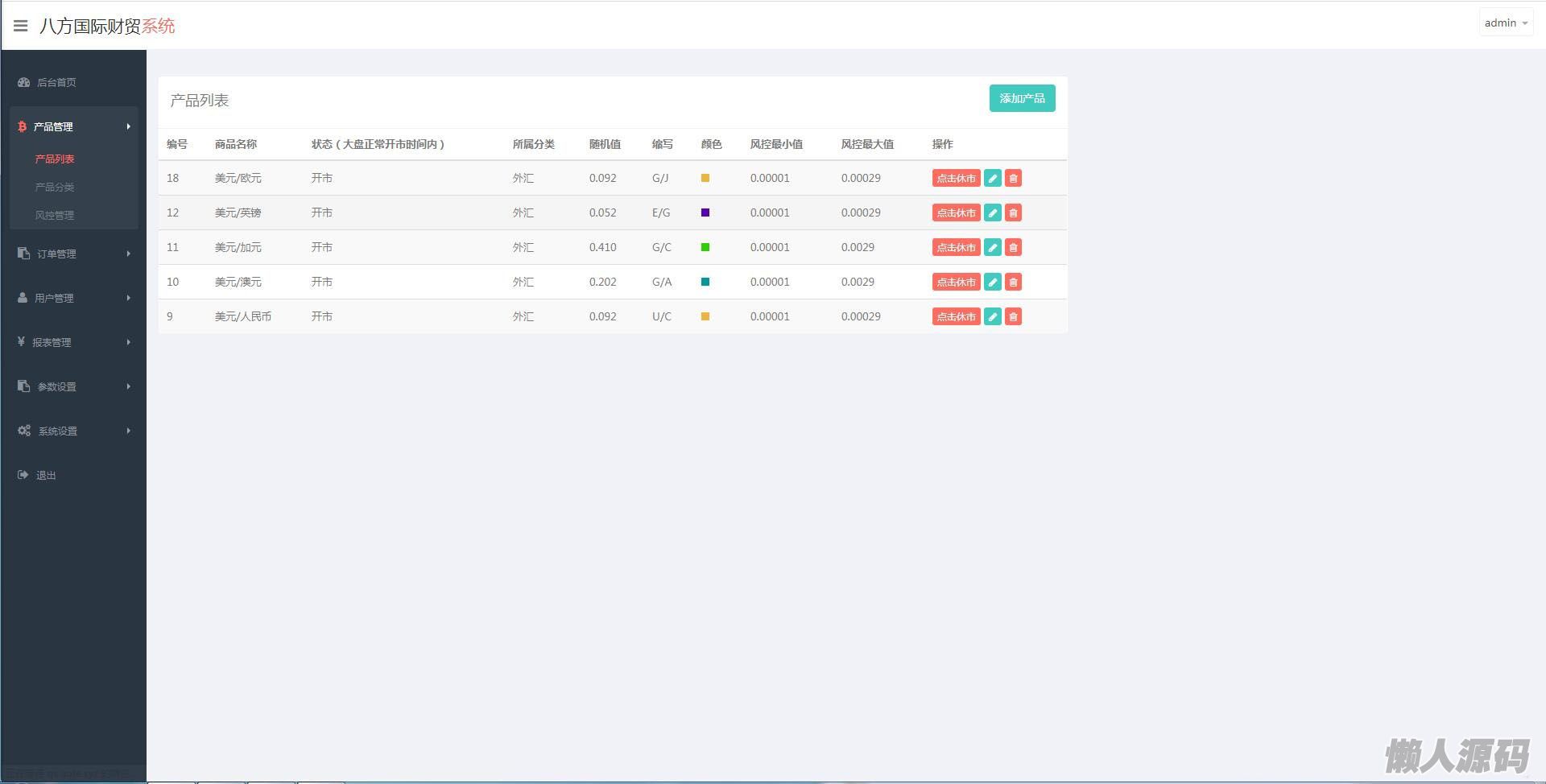Click the 添加产品 button

coord(1022,98)
